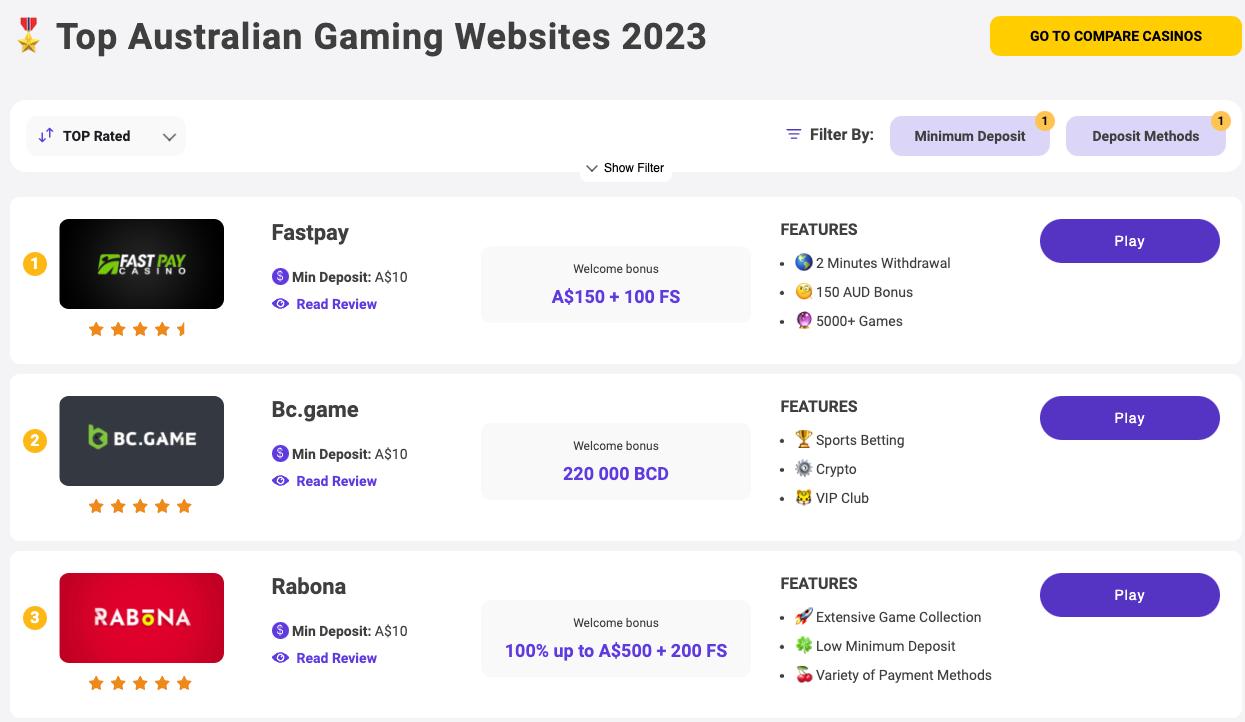1245x722 pixels.
Task: Click the Bc.game Min Deposit A$10 text
Action: (x=350, y=454)
